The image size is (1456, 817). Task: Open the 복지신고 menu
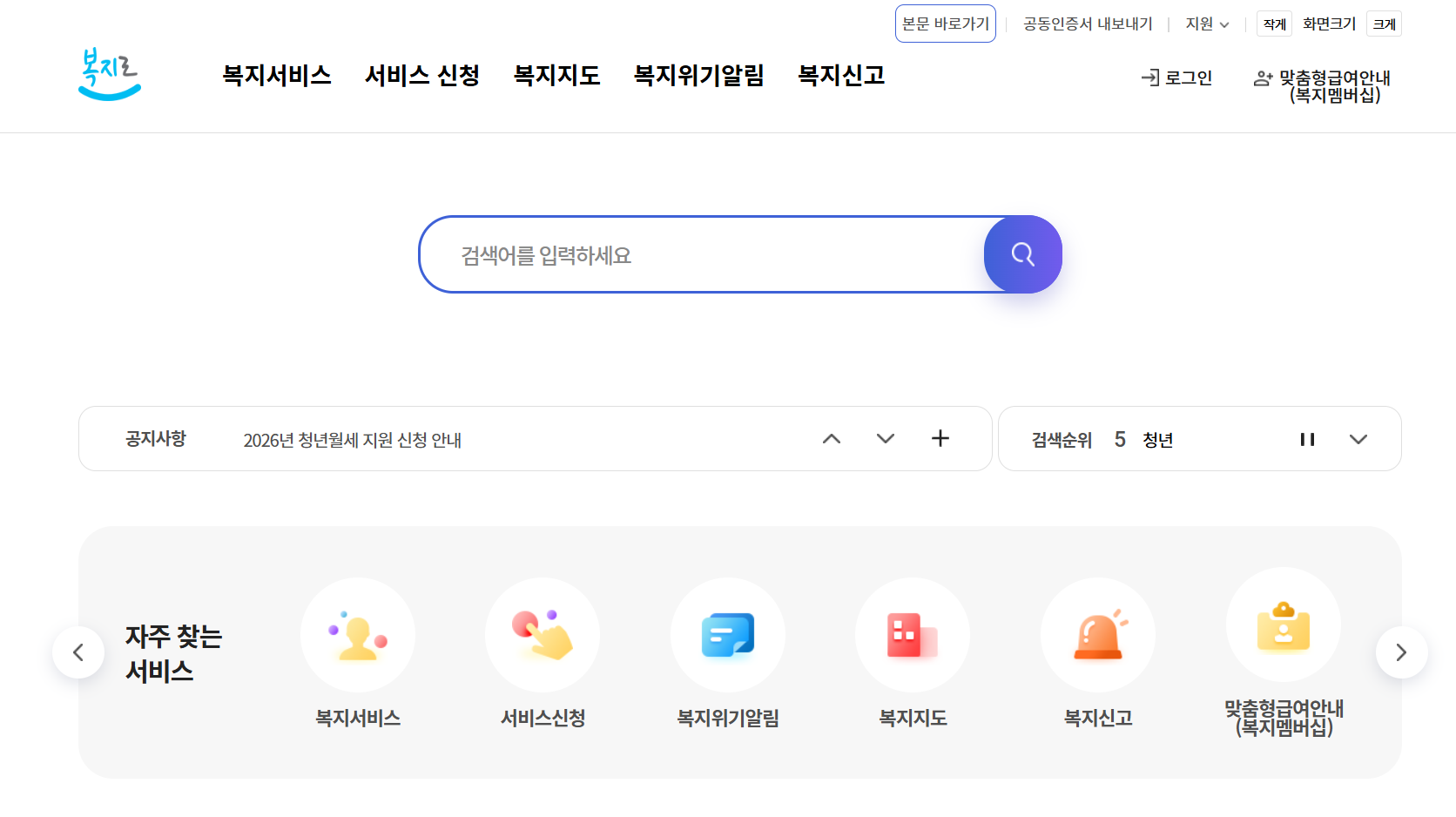point(842,75)
